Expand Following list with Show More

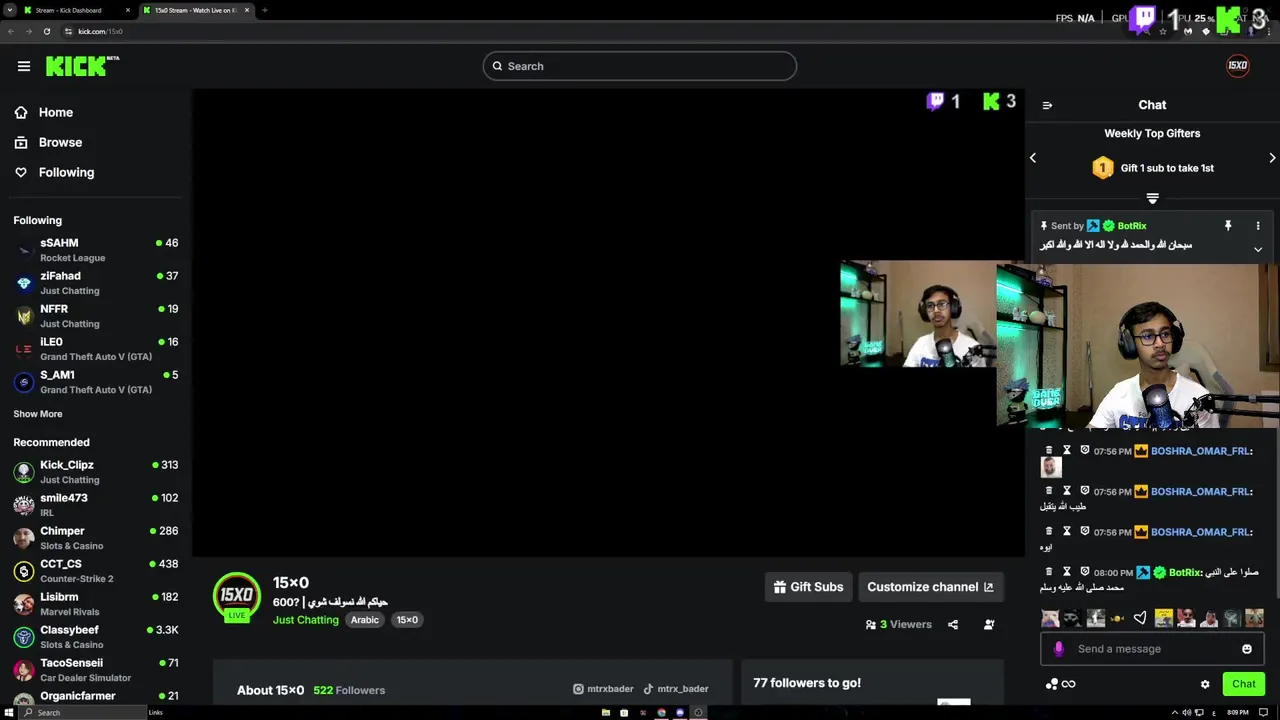pos(38,414)
